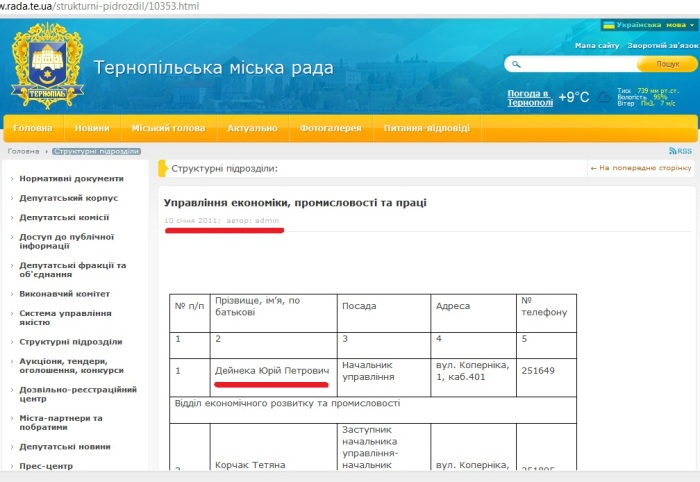
Task: Open the Українська мова language dropdown
Action: click(650, 25)
